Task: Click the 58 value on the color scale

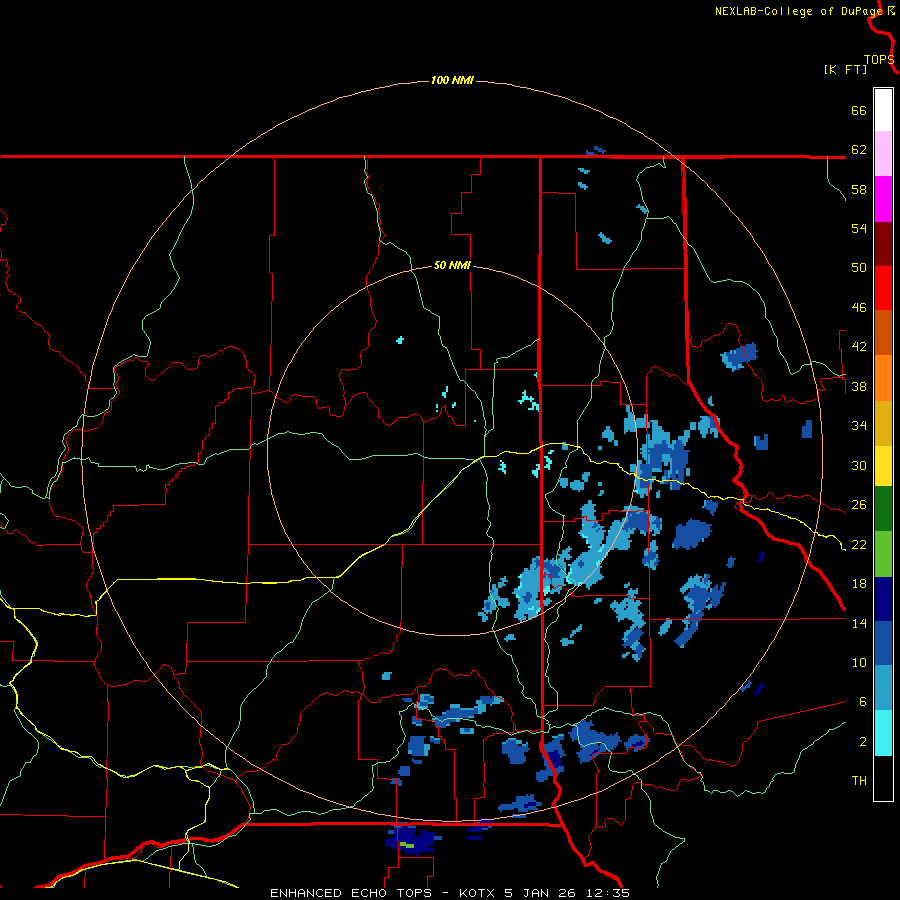Action: [x=859, y=189]
